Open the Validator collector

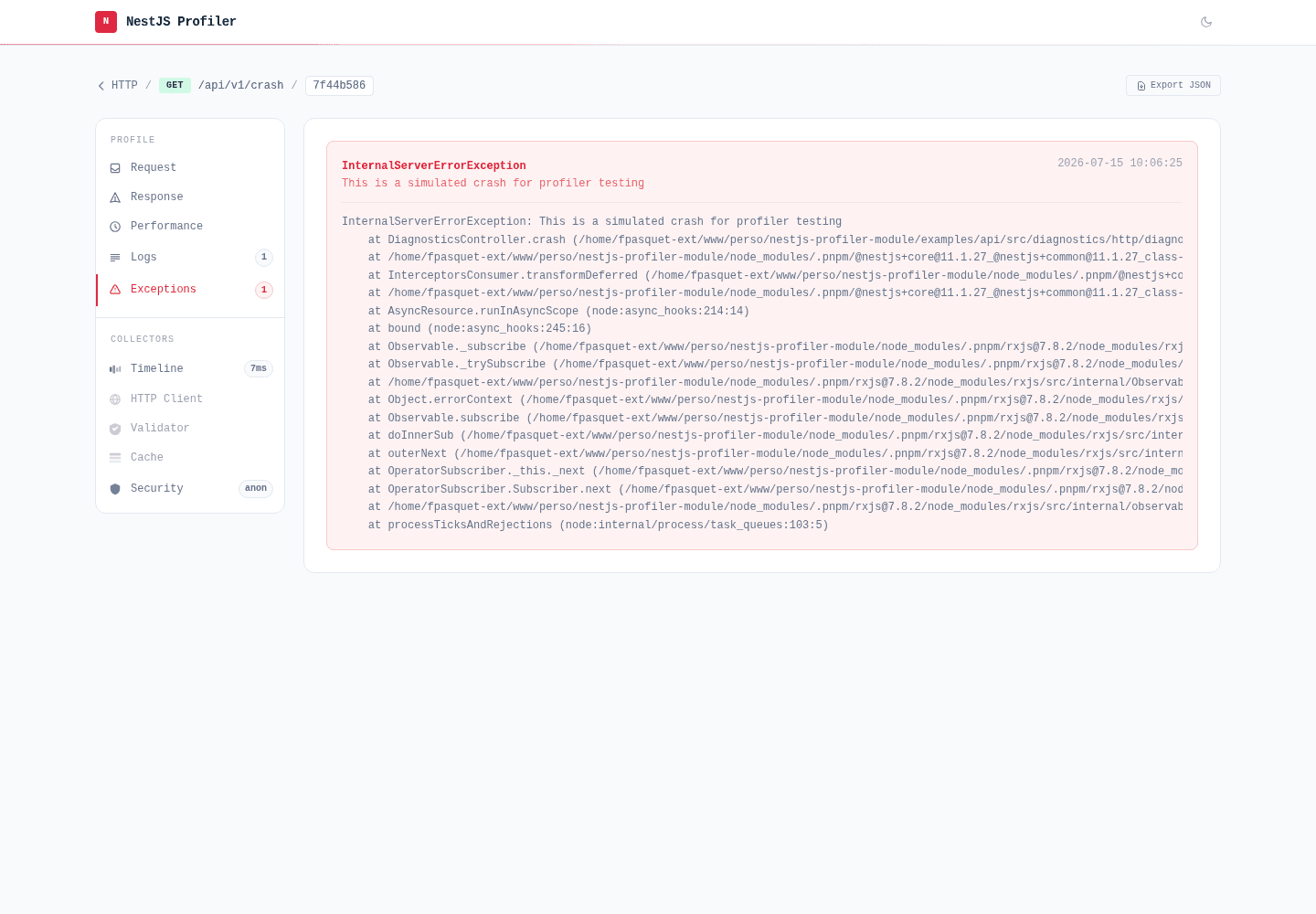[190, 429]
